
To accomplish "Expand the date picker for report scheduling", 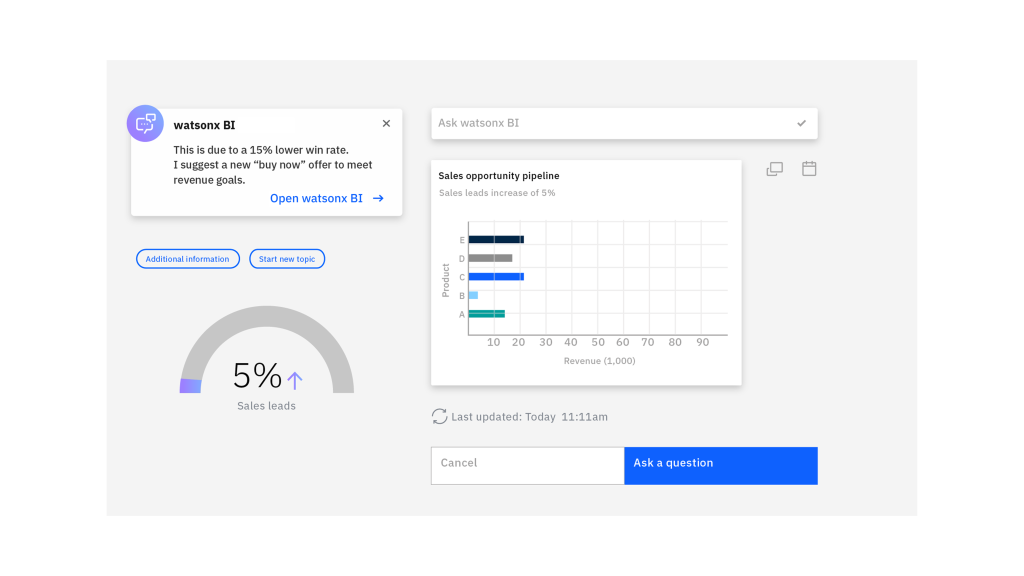I will tap(809, 168).
